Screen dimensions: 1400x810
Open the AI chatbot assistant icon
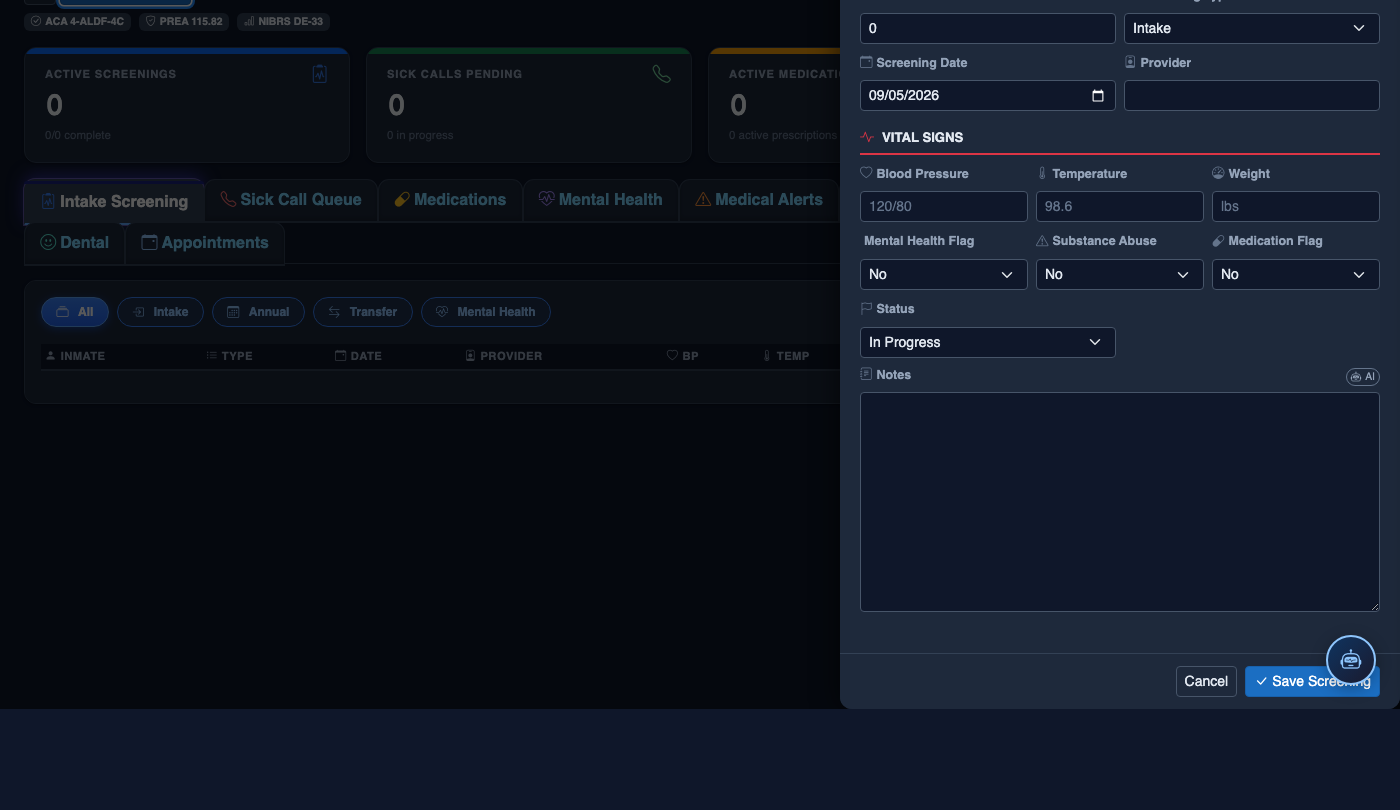pyautogui.click(x=1351, y=660)
